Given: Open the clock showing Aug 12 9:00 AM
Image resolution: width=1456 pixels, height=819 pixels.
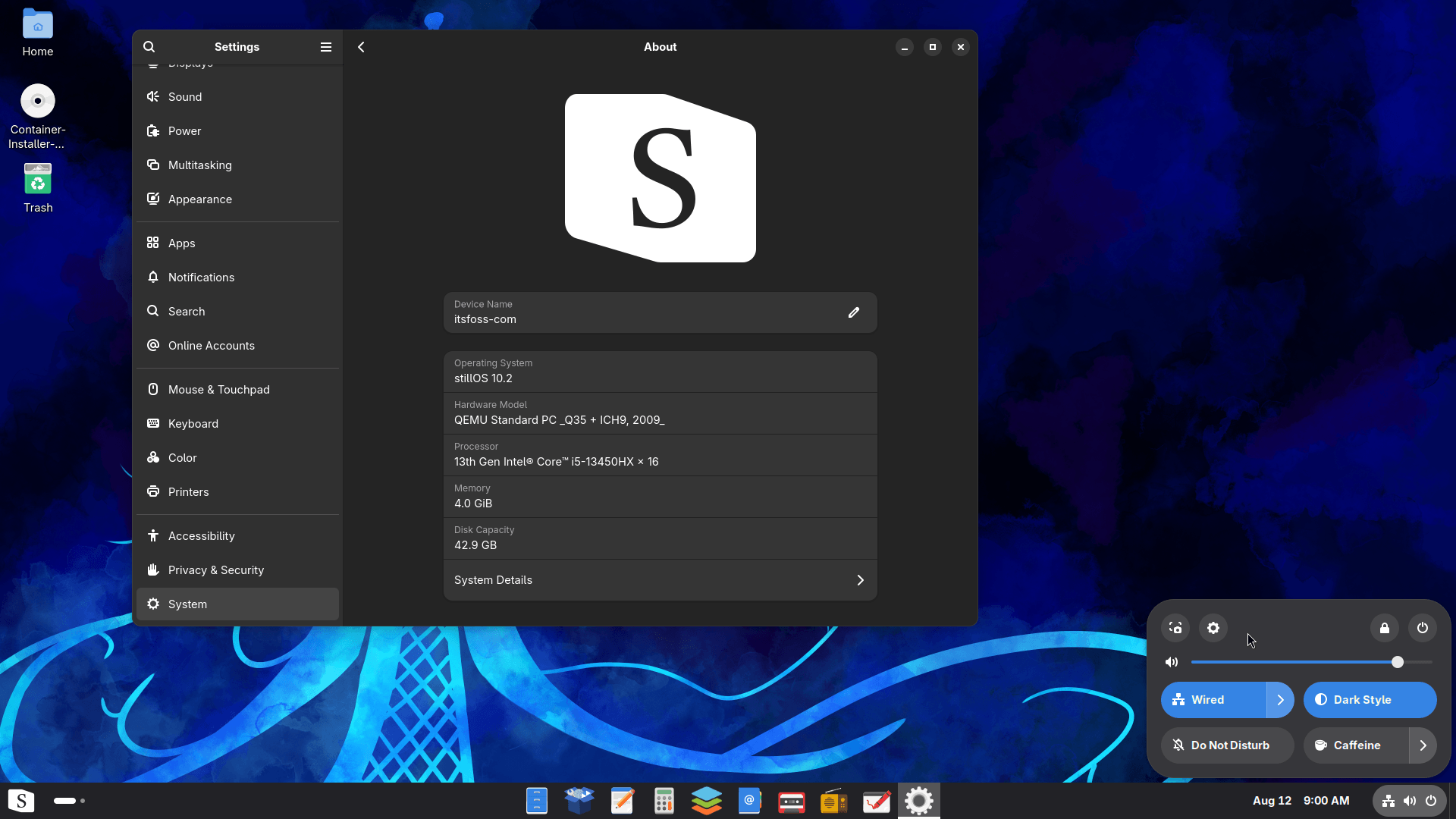Looking at the screenshot, I should pyautogui.click(x=1301, y=801).
